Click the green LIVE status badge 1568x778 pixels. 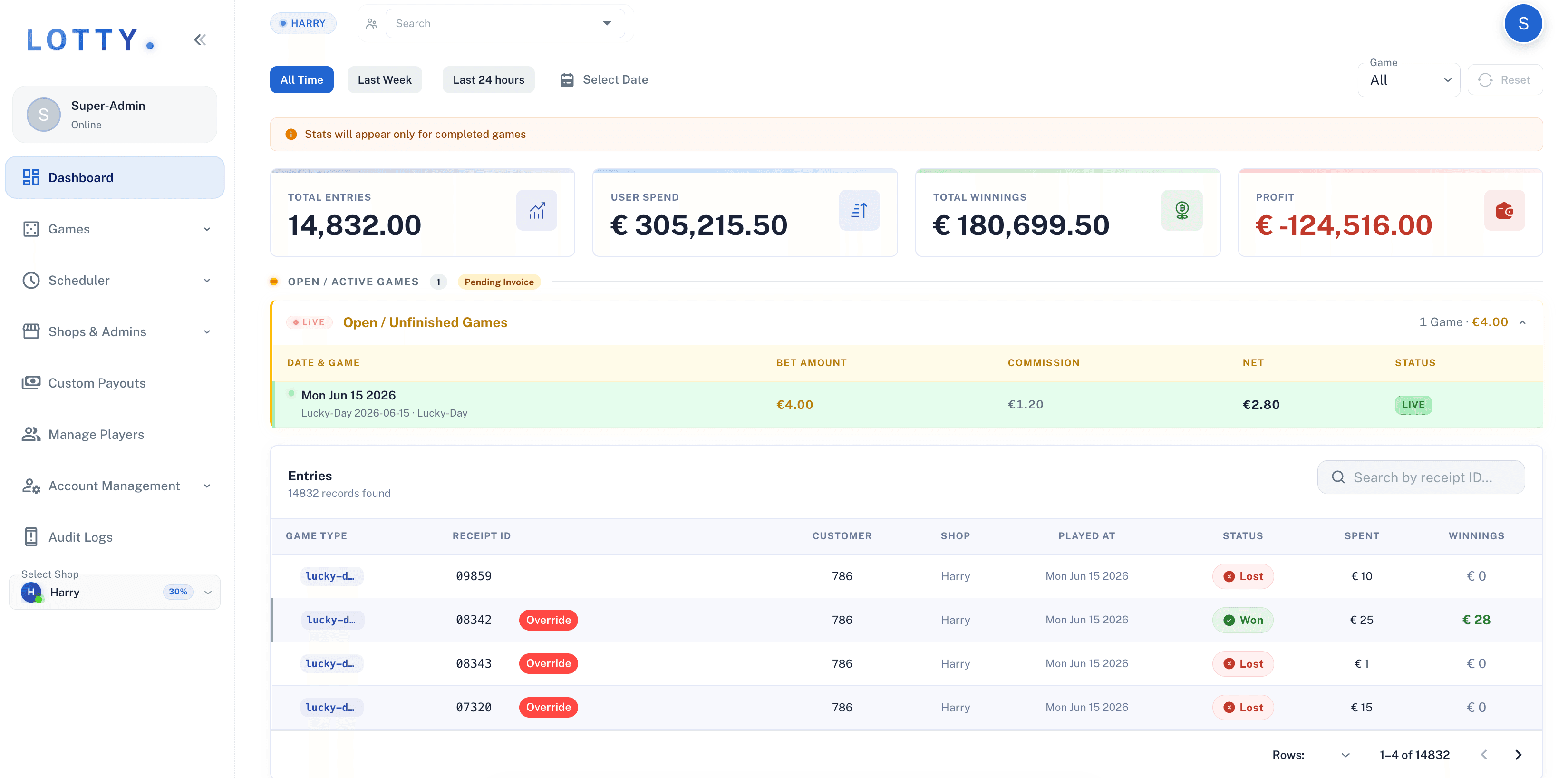tap(1413, 405)
